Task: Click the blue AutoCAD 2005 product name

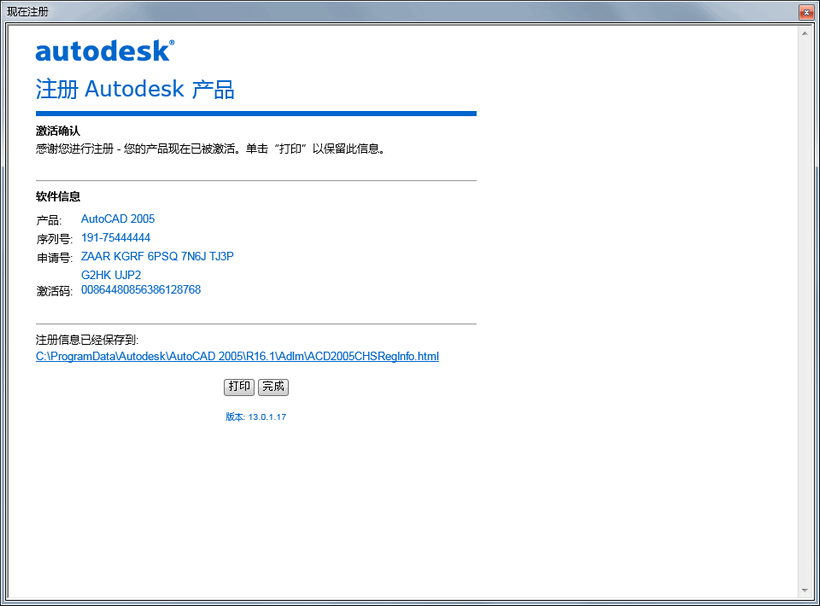Action: click(x=117, y=218)
